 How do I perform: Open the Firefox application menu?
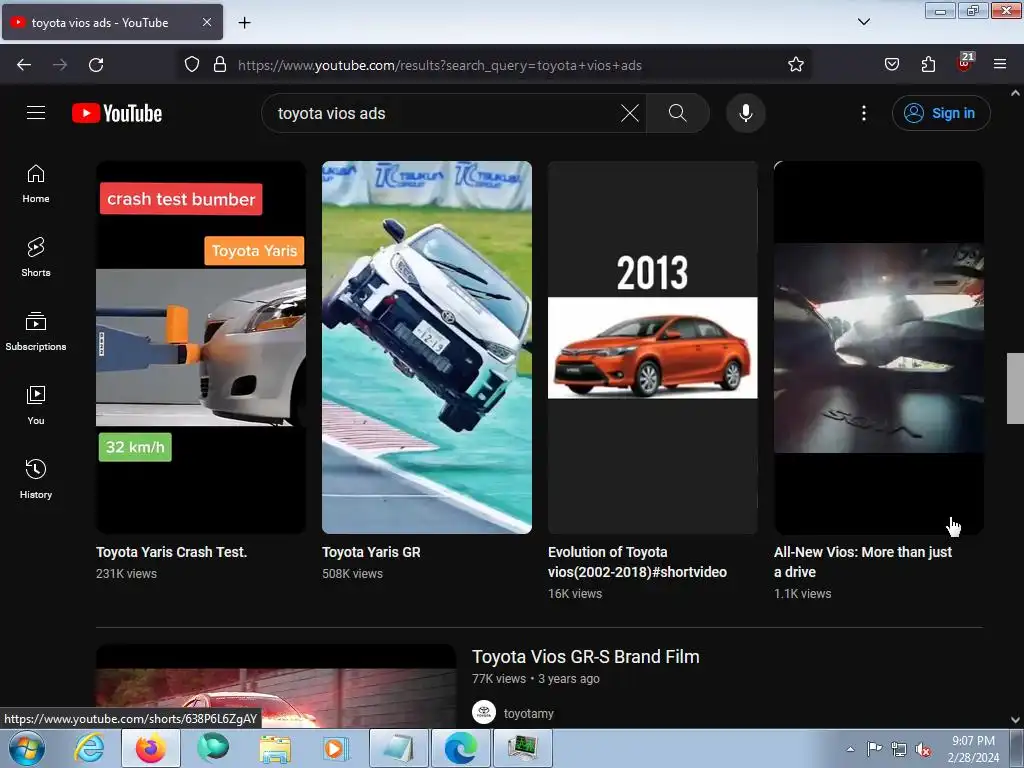1000,65
